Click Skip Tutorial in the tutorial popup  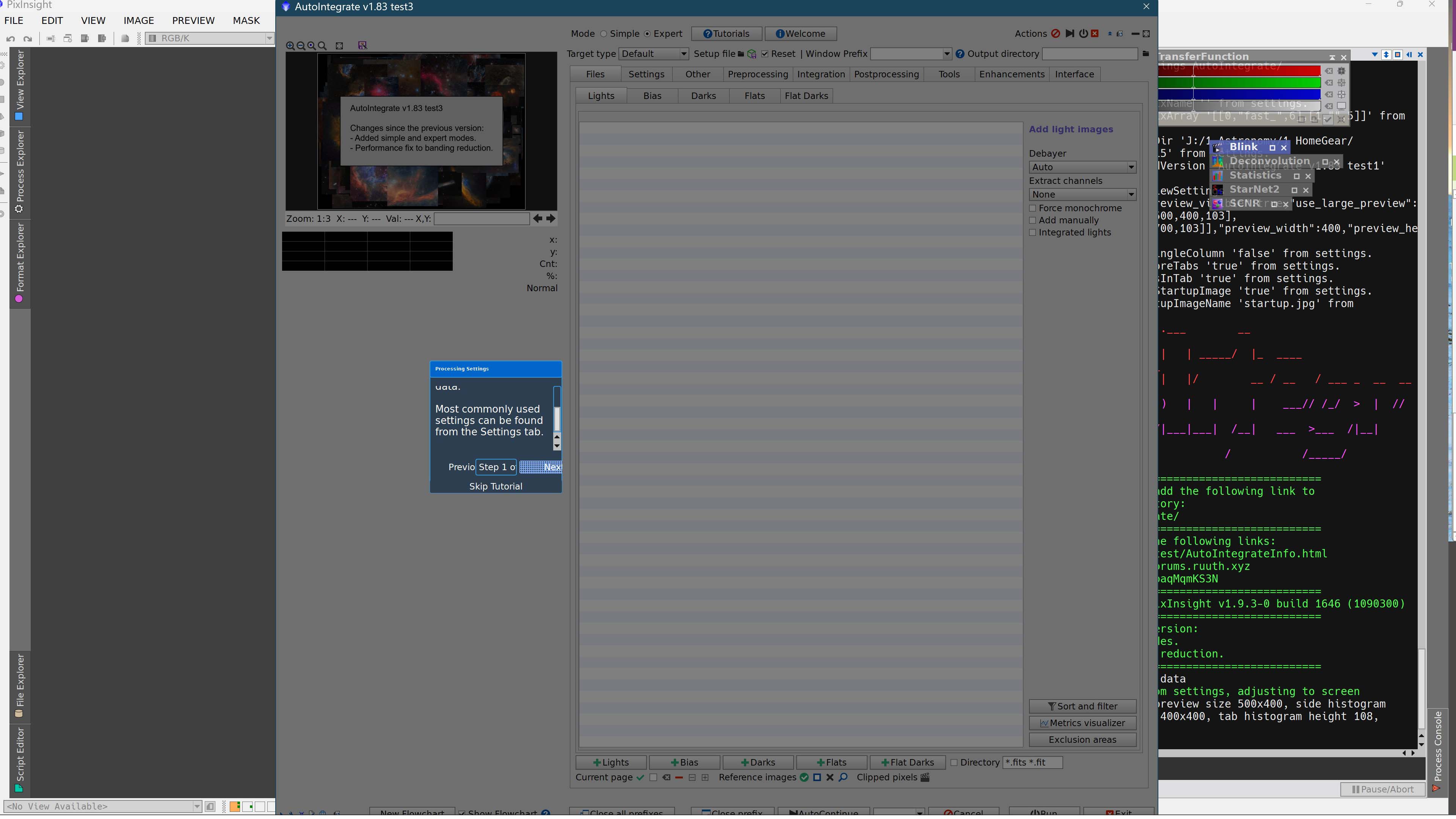tap(495, 486)
